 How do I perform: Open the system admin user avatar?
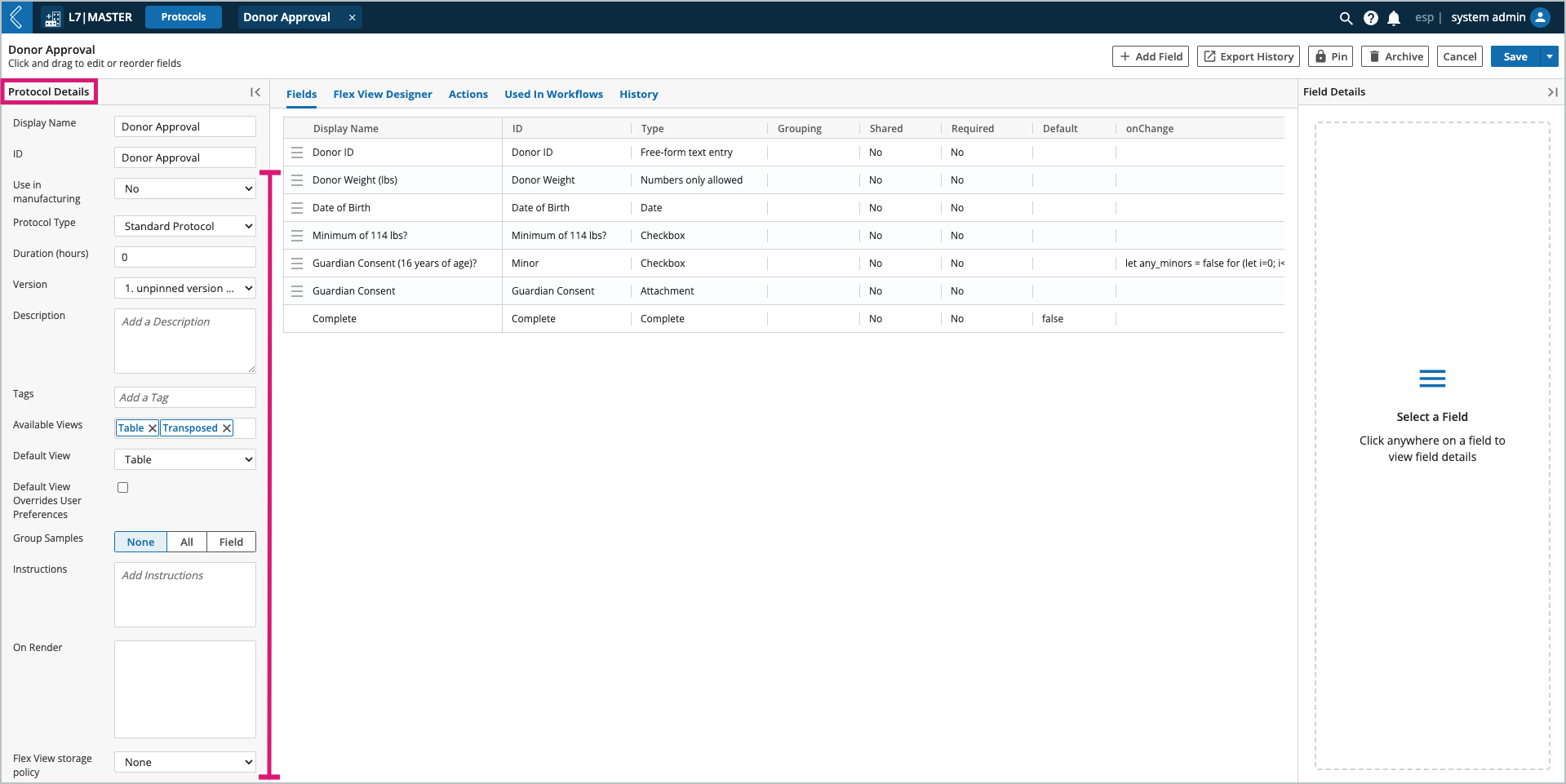1540,17
